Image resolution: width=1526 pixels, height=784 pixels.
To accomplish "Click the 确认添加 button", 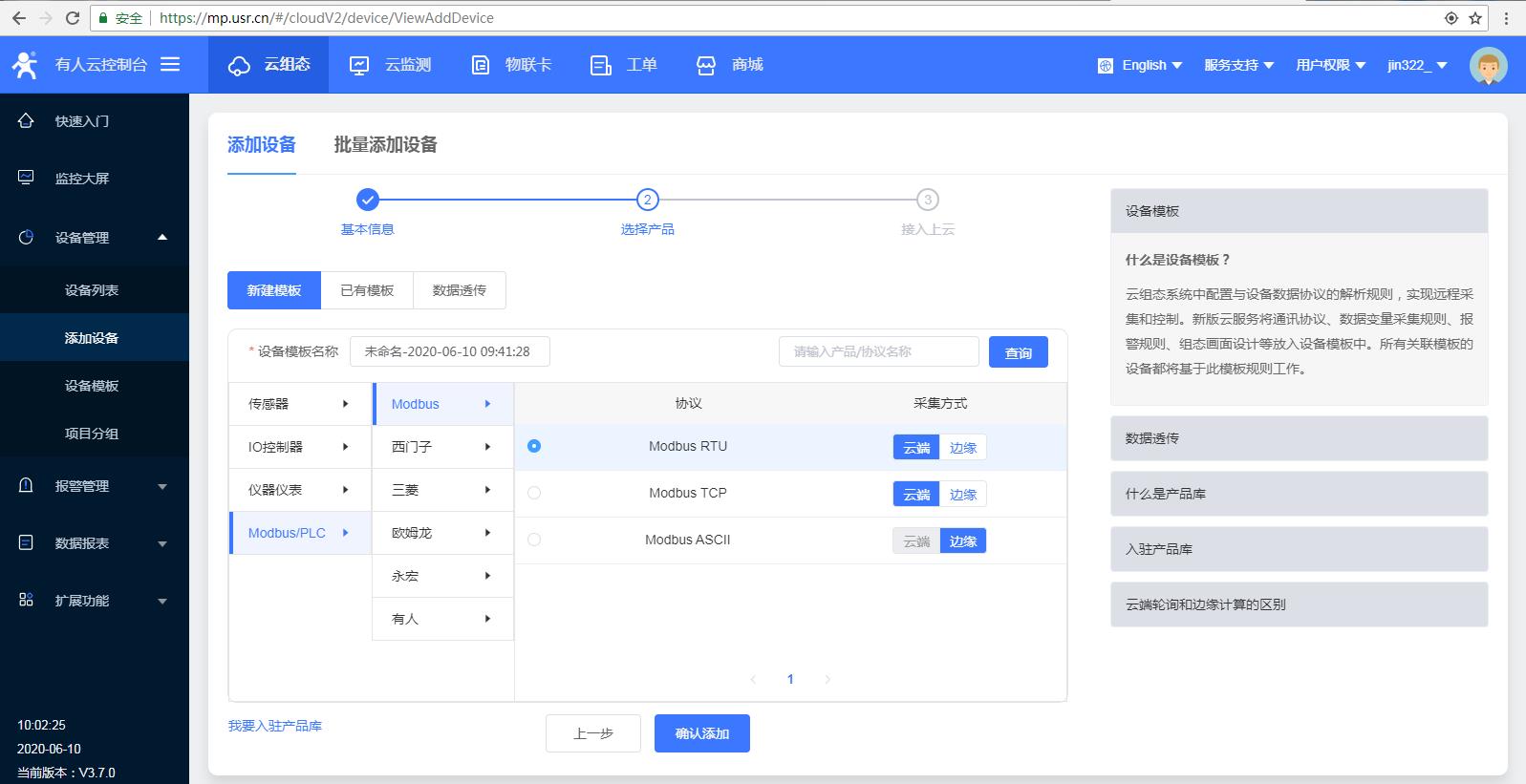I will (x=701, y=733).
